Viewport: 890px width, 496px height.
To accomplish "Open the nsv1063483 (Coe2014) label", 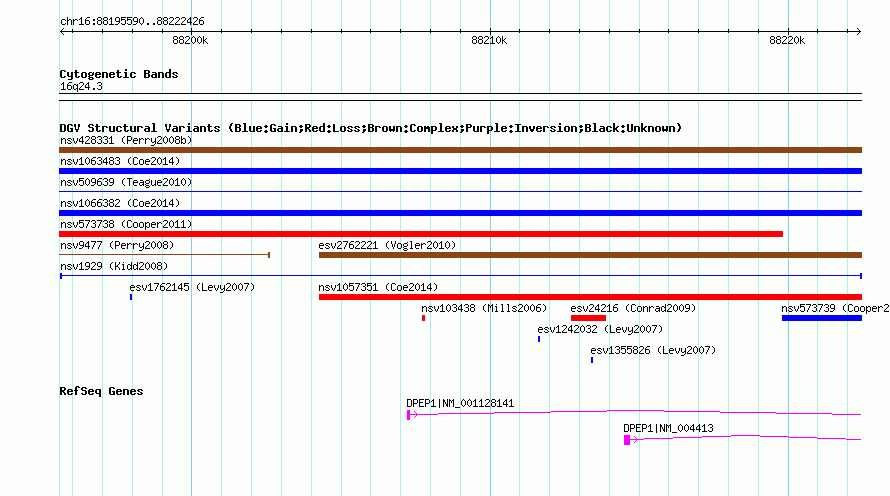I will coord(120,161).
